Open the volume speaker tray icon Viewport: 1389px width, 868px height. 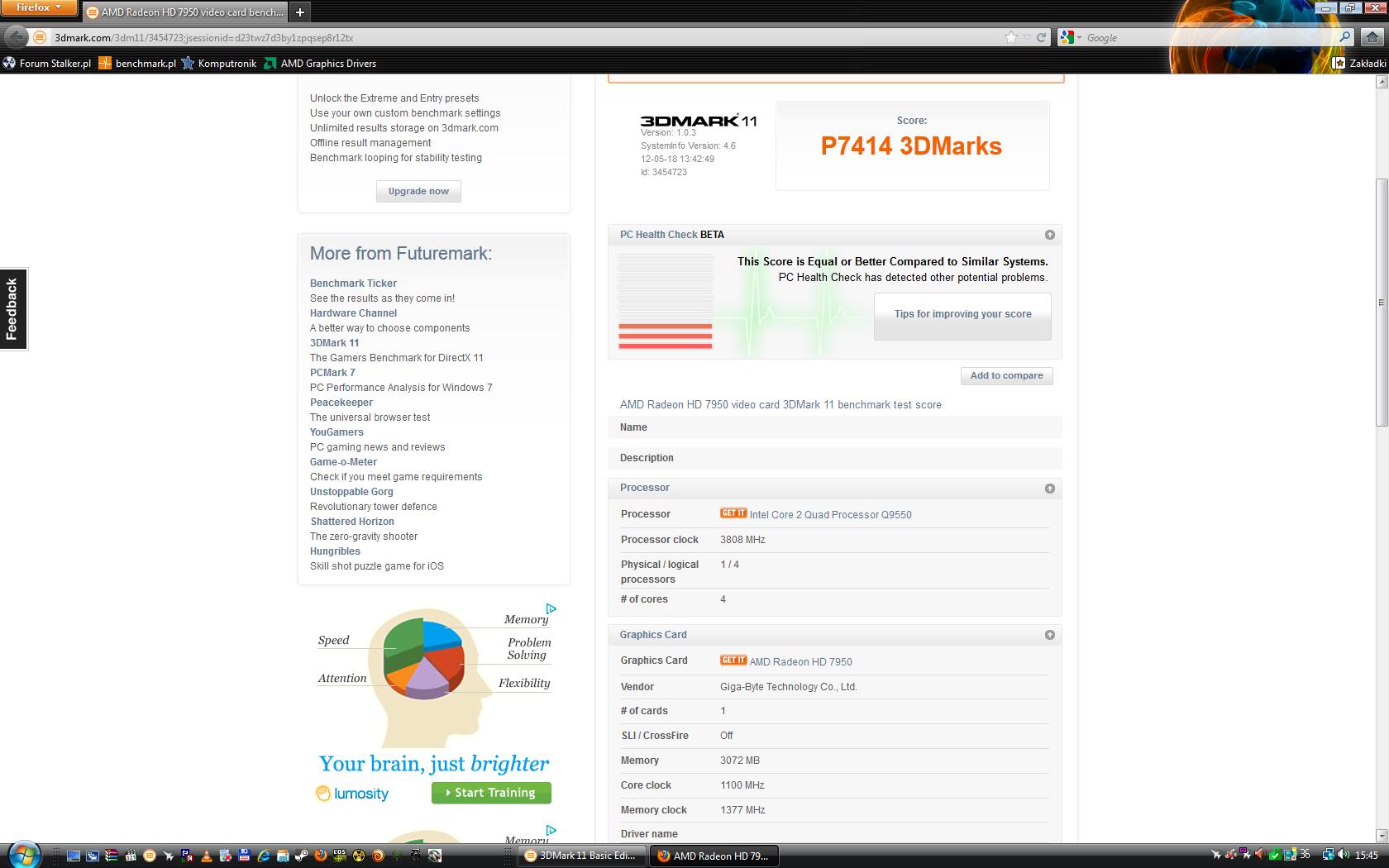1344,854
